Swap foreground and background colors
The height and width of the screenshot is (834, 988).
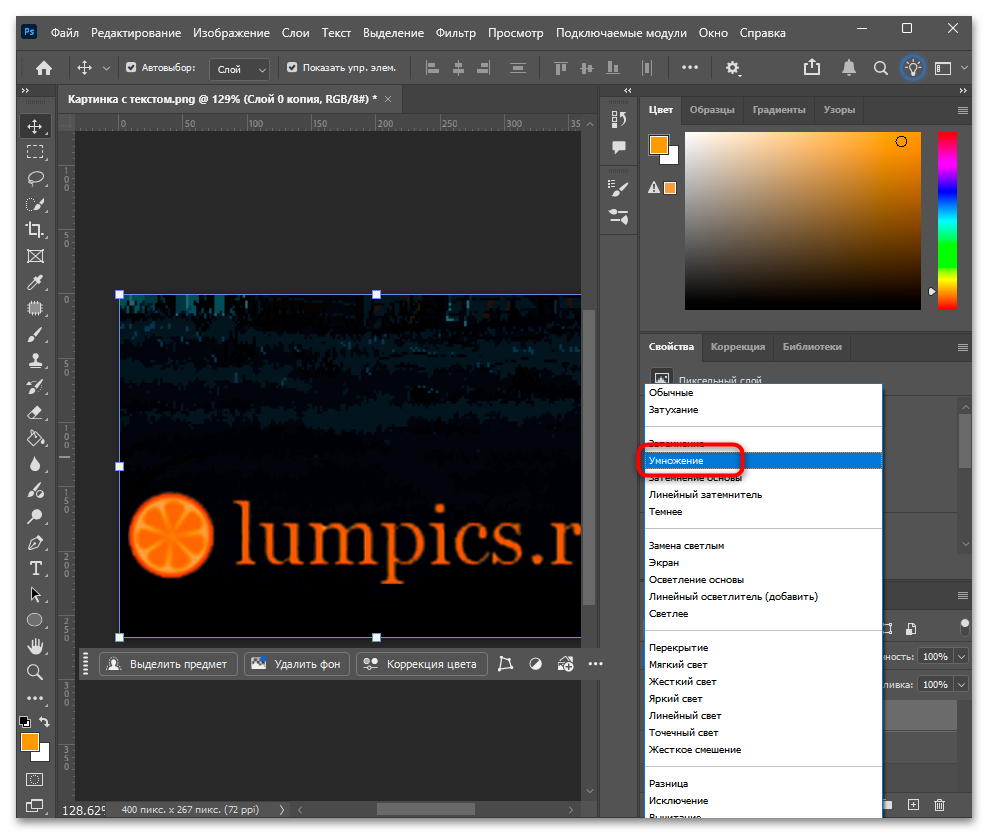point(45,721)
